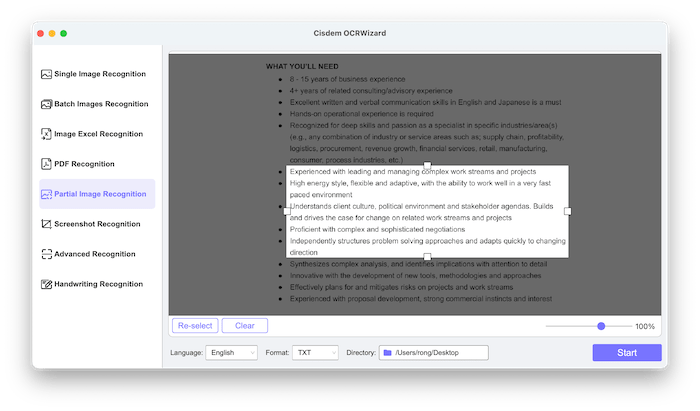Click the blue folder icon beside directory path
This screenshot has height=411, width=700.
pyautogui.click(x=385, y=353)
